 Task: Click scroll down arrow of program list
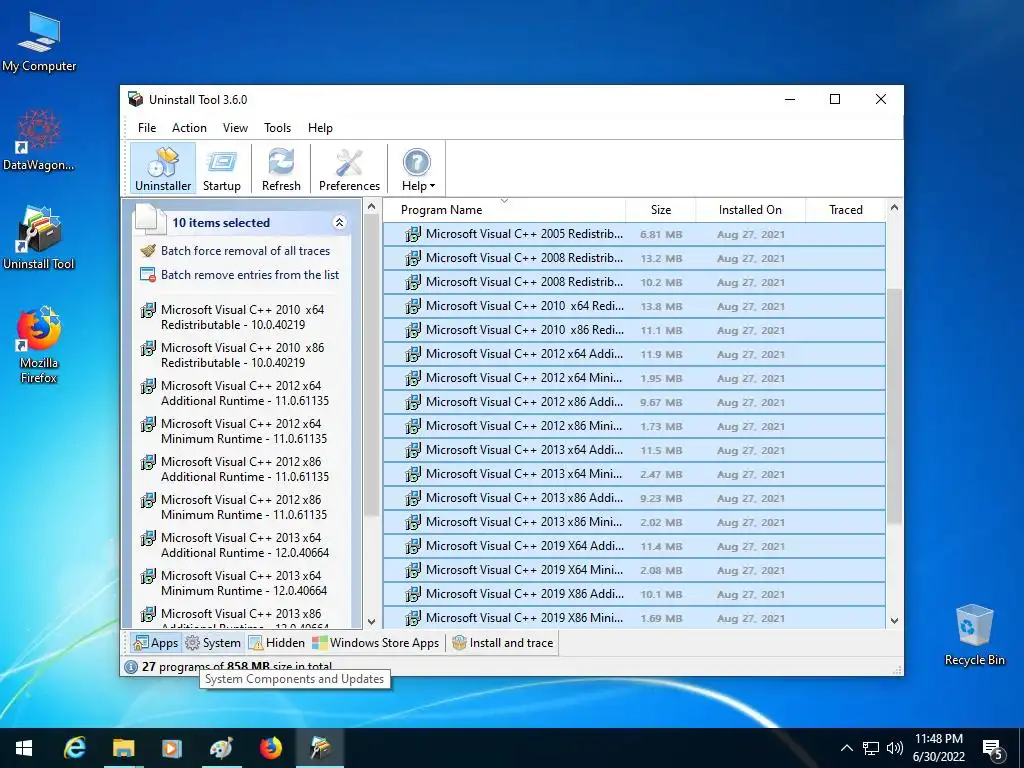[x=895, y=621]
